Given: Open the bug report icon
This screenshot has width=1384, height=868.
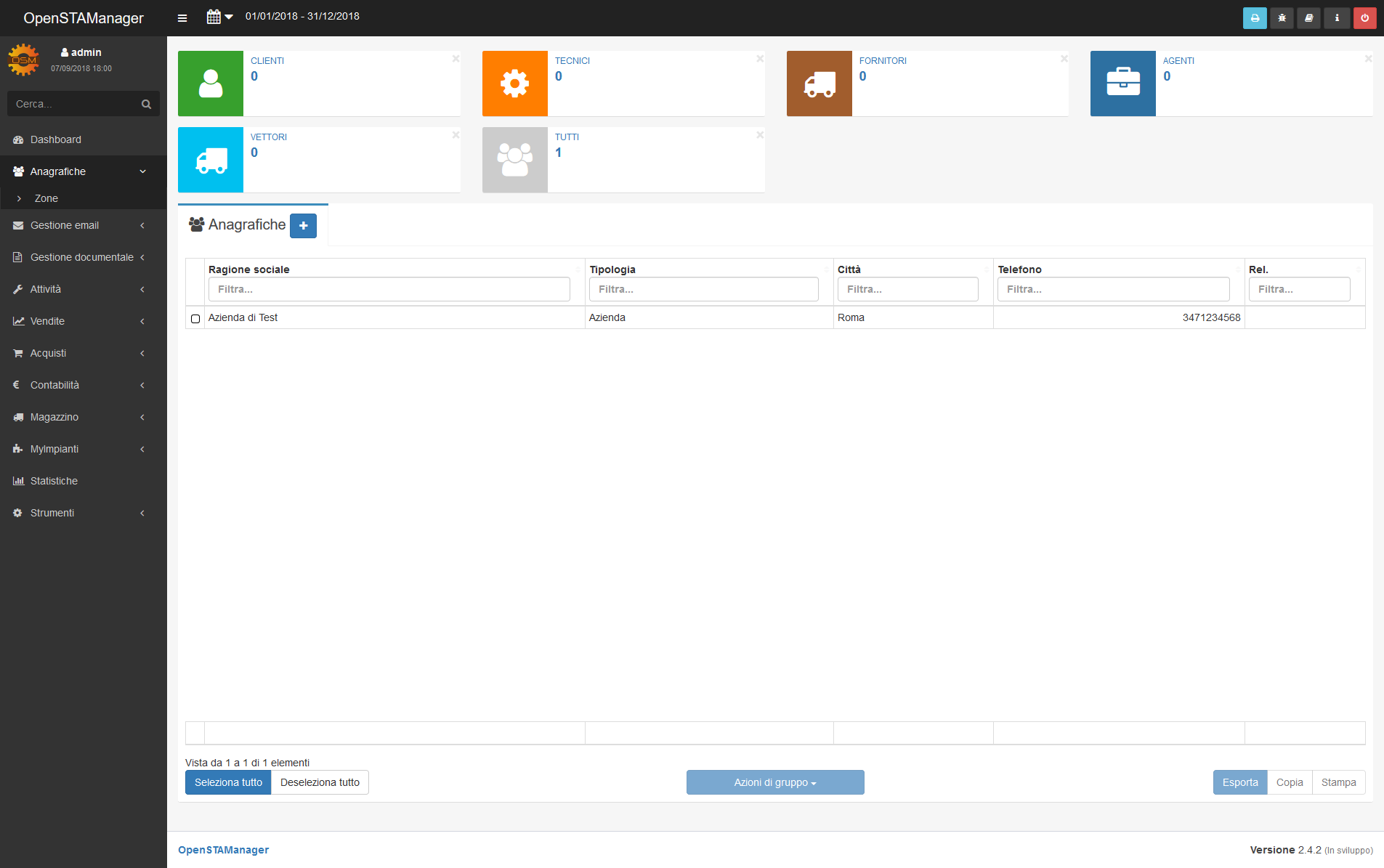Looking at the screenshot, I should click(1282, 18).
